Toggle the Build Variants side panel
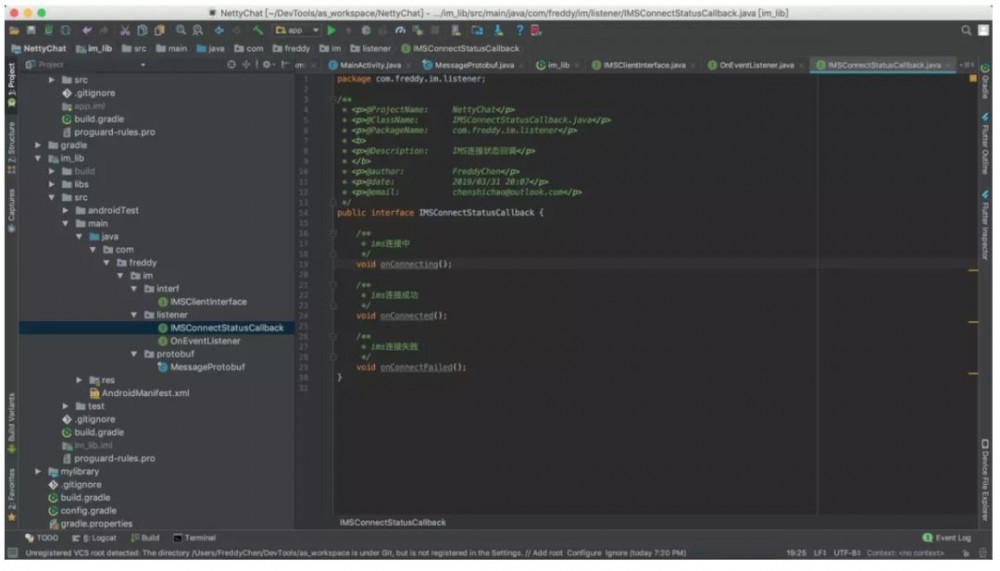 tap(11, 418)
